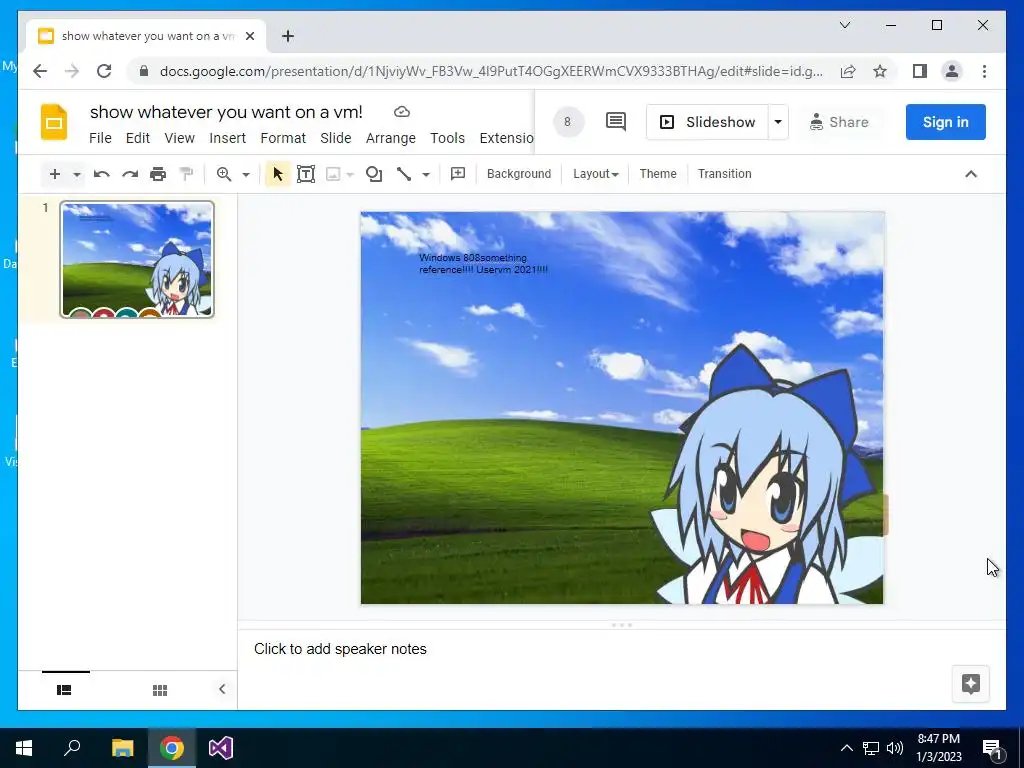Select the Shape tool

374,174
